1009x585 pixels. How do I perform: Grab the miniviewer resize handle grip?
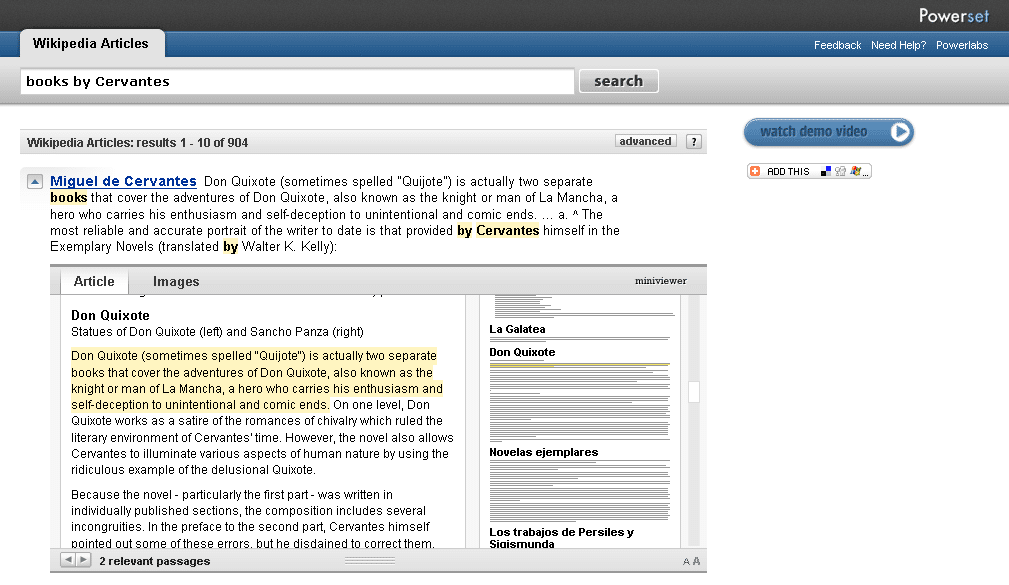click(x=370, y=561)
